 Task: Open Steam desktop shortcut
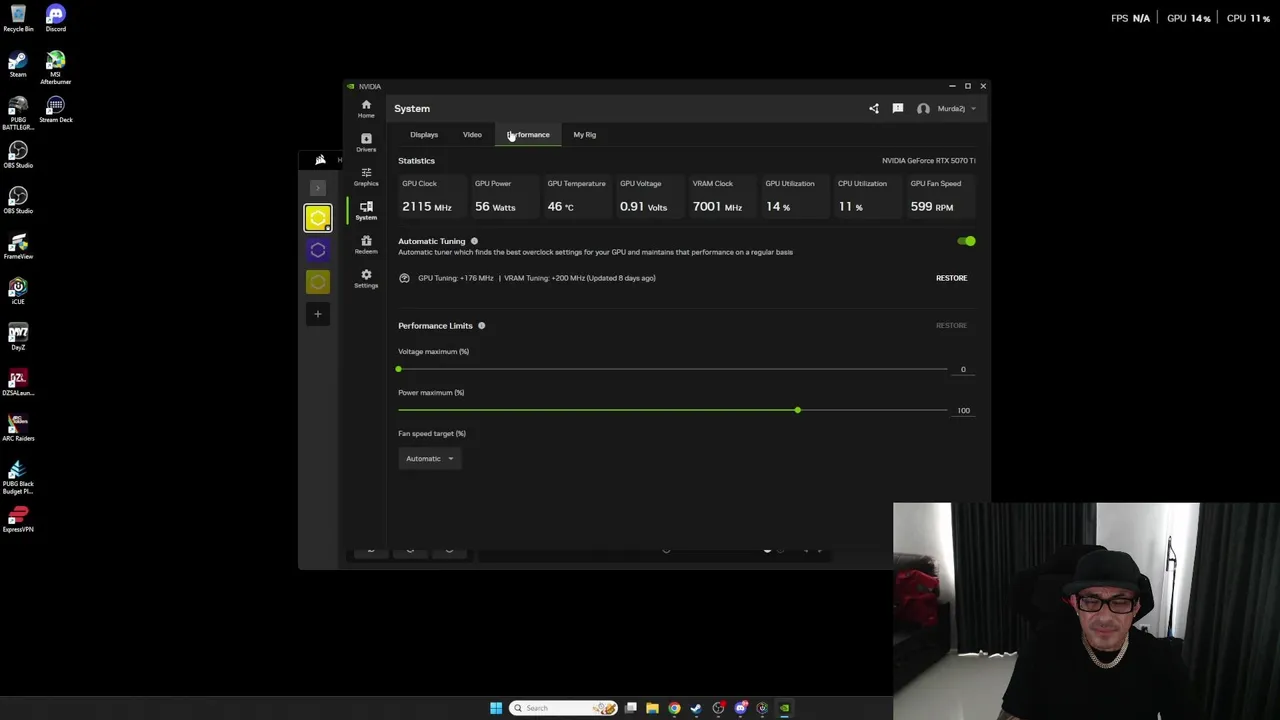click(18, 64)
